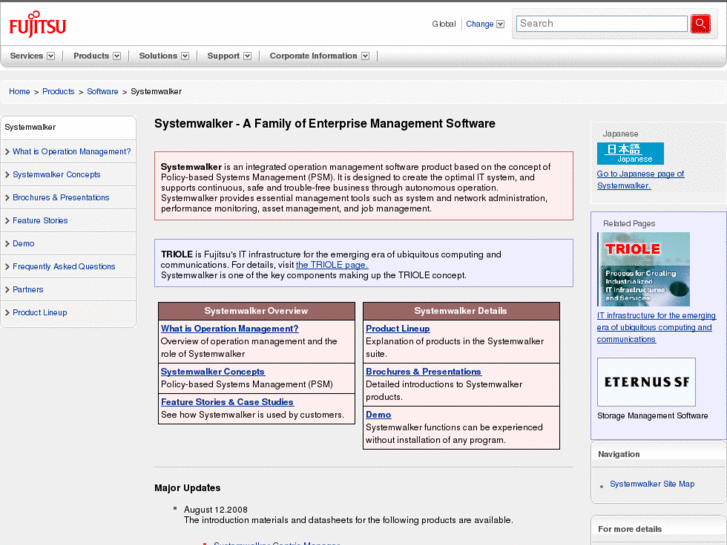
Task: Expand the Products menu arrow
Action: pos(117,56)
